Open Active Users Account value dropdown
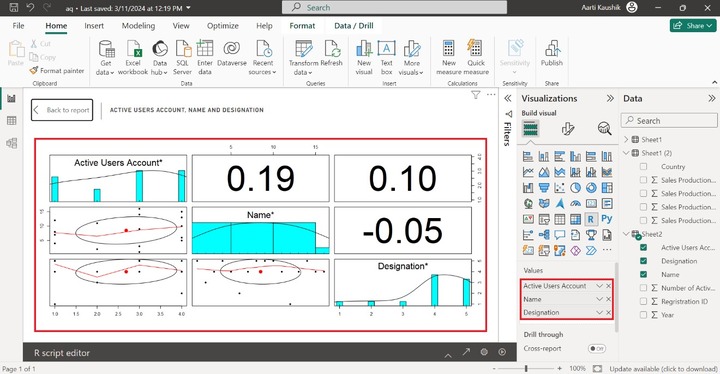Screen dimensions: 720x374 [x=599, y=286]
